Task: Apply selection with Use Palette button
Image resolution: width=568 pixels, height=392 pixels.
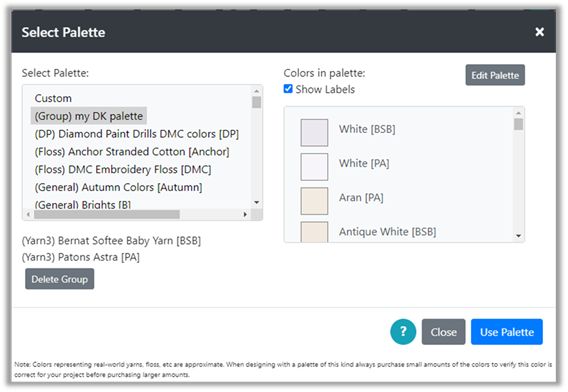Action: pyautogui.click(x=506, y=331)
